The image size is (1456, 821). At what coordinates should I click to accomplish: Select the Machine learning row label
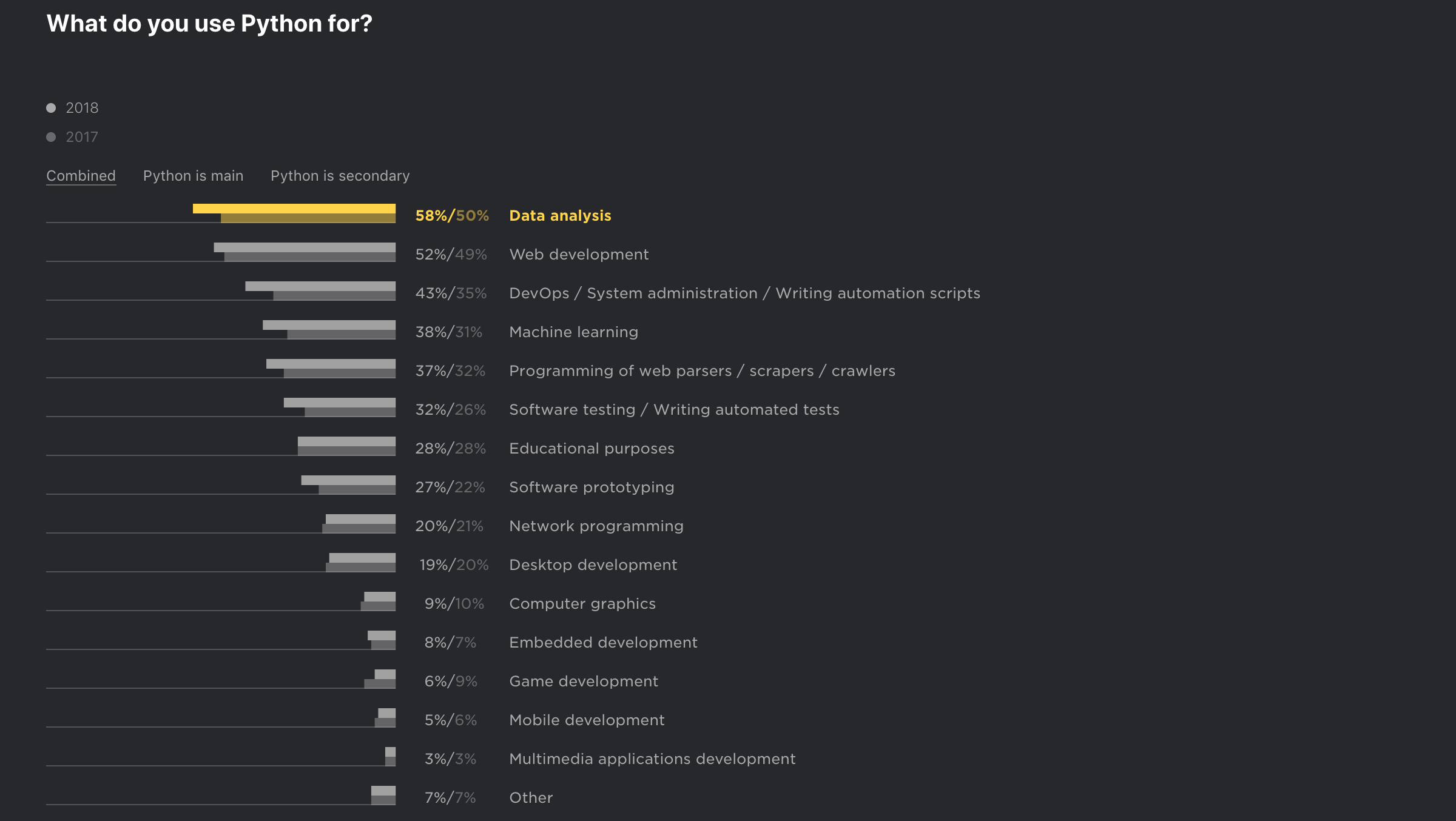(573, 332)
